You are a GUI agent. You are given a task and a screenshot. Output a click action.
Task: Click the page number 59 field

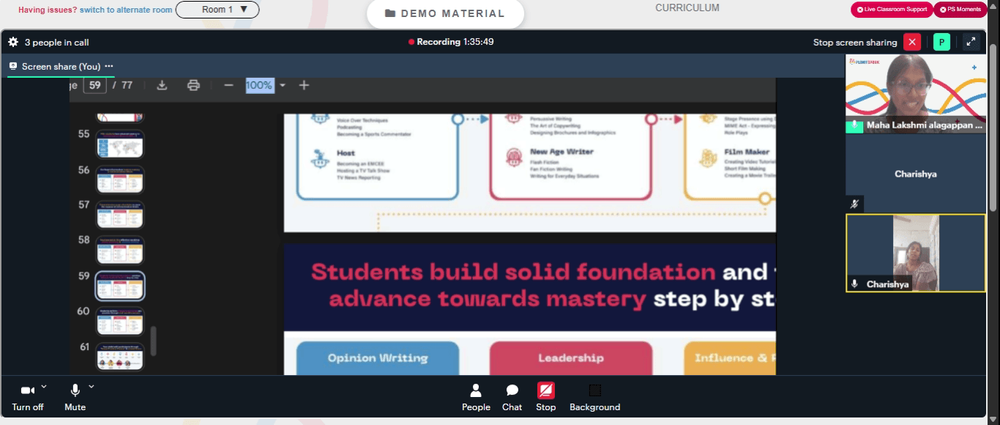coord(94,85)
